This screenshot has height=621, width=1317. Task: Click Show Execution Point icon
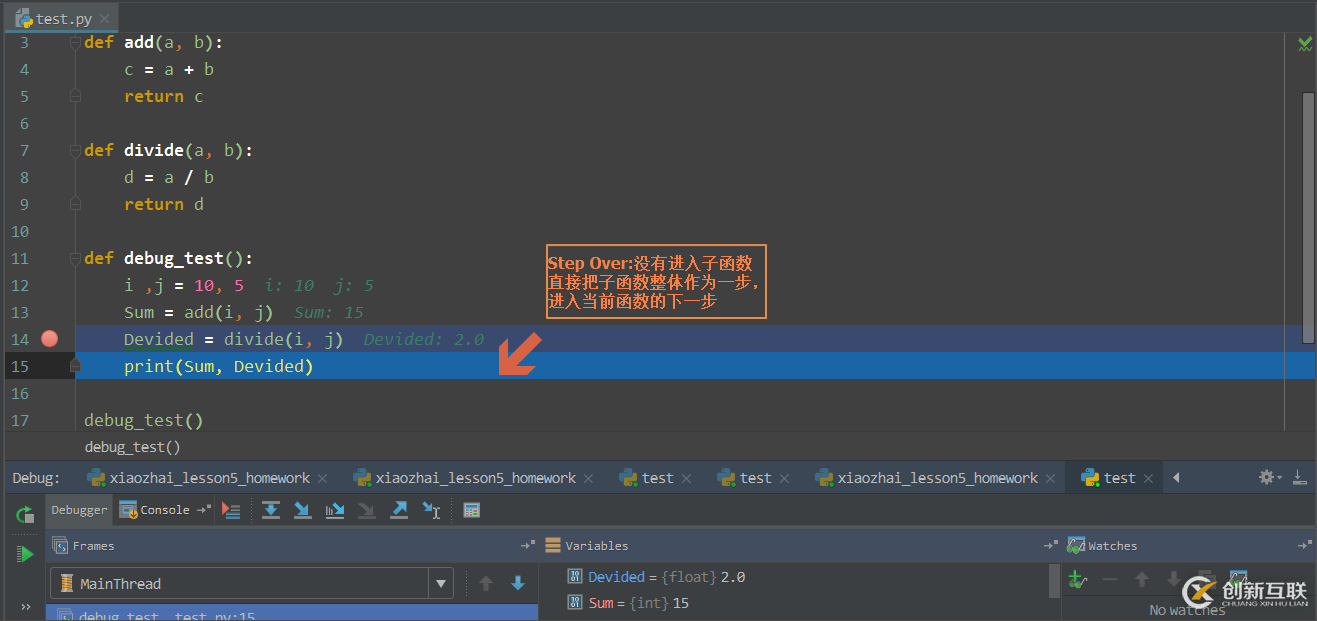coord(231,510)
